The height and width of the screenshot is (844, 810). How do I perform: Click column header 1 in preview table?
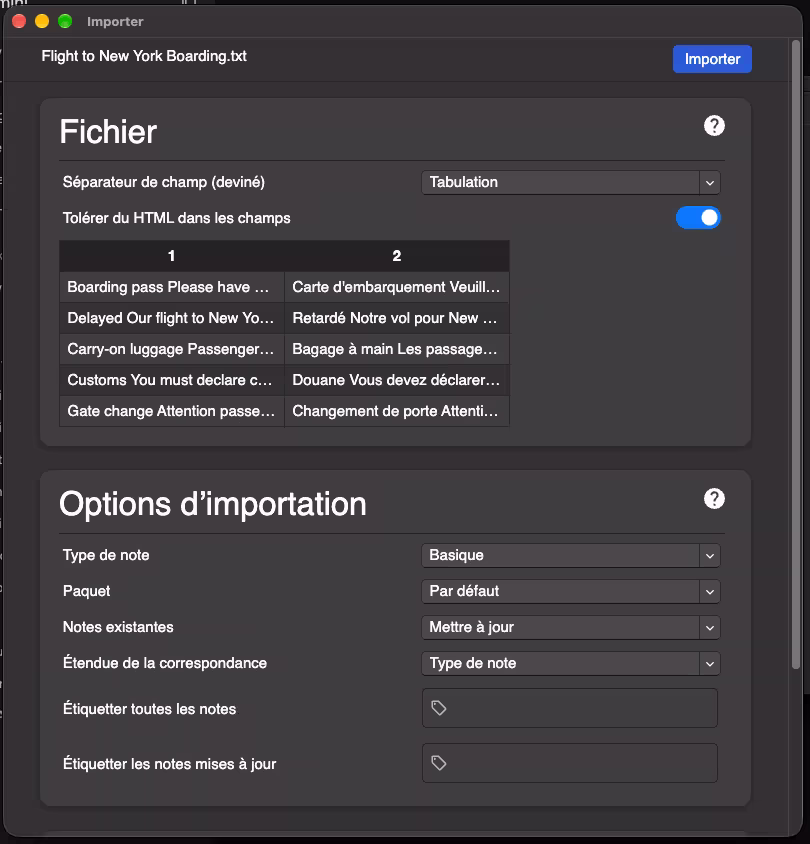(x=172, y=256)
